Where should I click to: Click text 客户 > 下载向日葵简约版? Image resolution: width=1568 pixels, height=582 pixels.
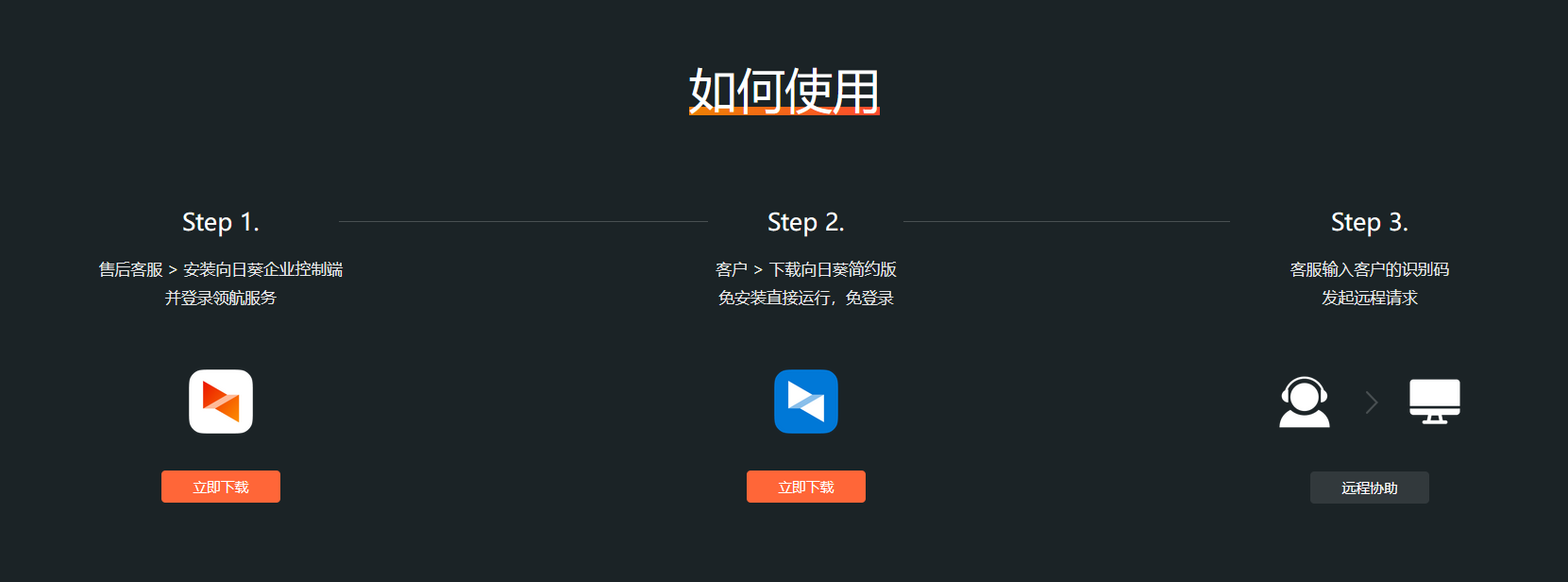click(806, 269)
